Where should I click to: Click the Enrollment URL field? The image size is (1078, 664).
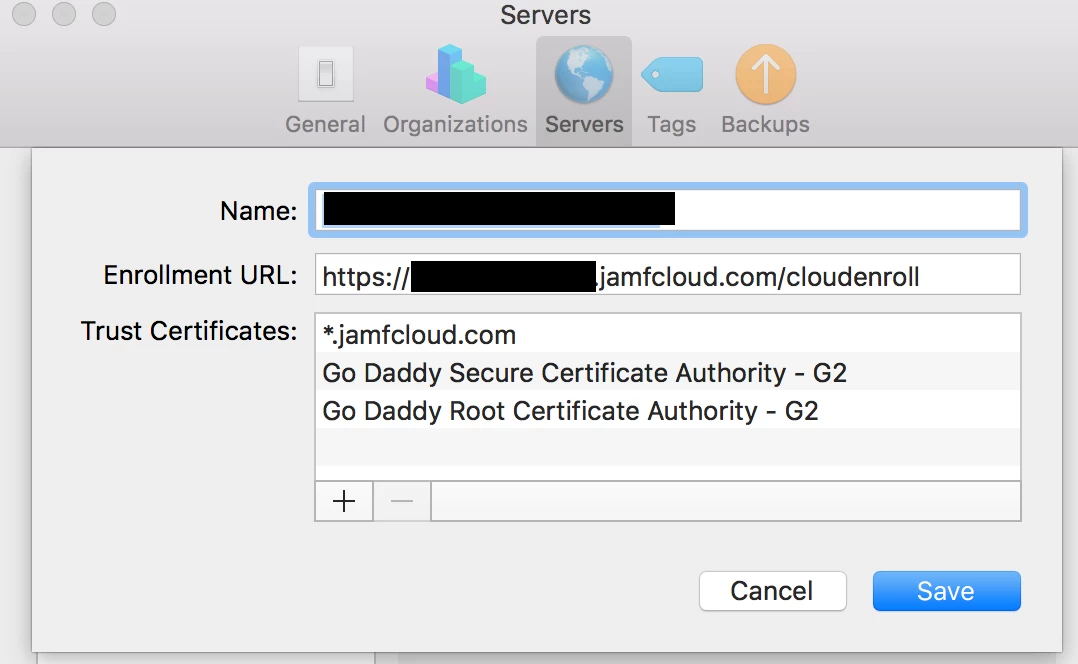click(668, 275)
